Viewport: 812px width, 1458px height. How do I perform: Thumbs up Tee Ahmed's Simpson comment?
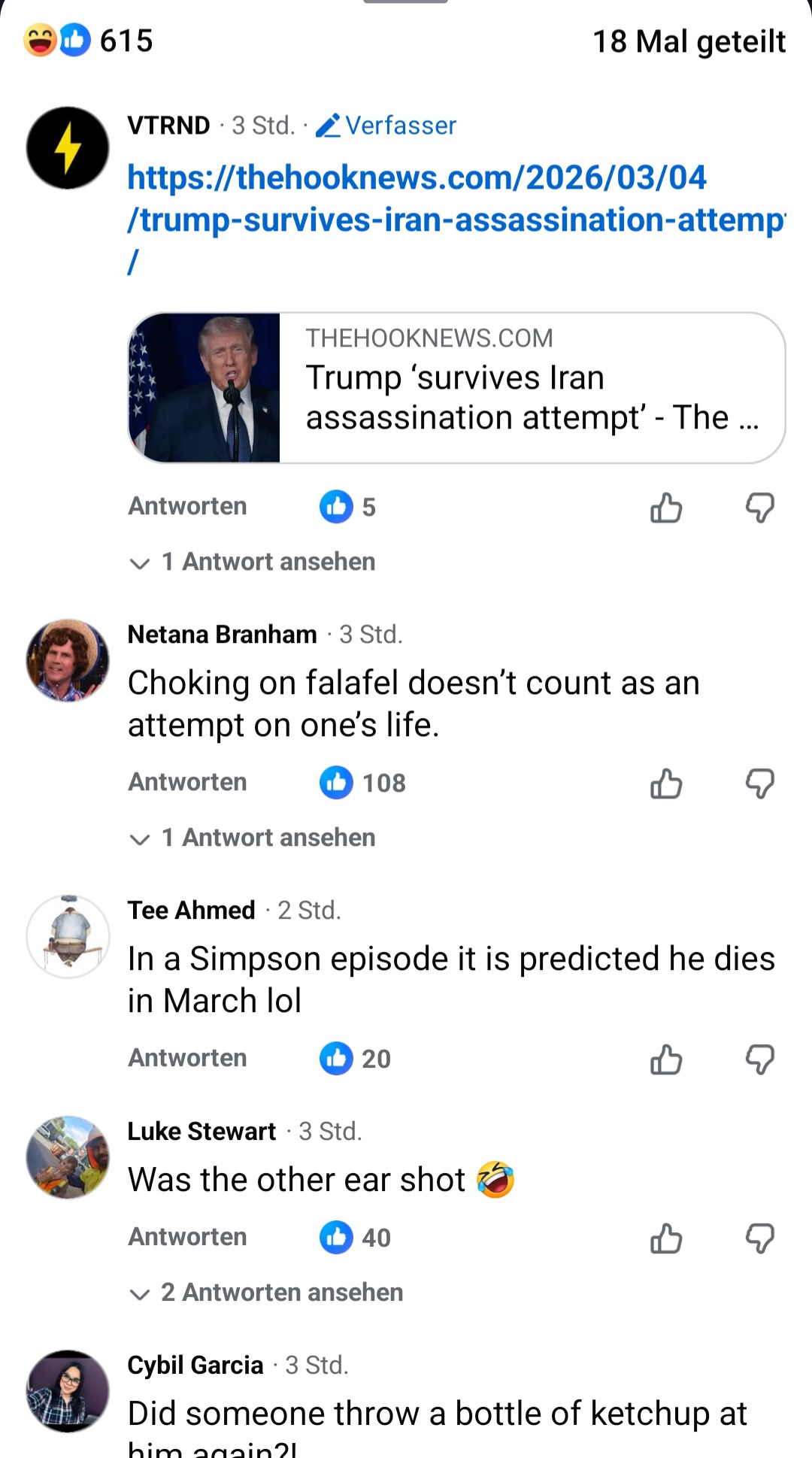[666, 1060]
